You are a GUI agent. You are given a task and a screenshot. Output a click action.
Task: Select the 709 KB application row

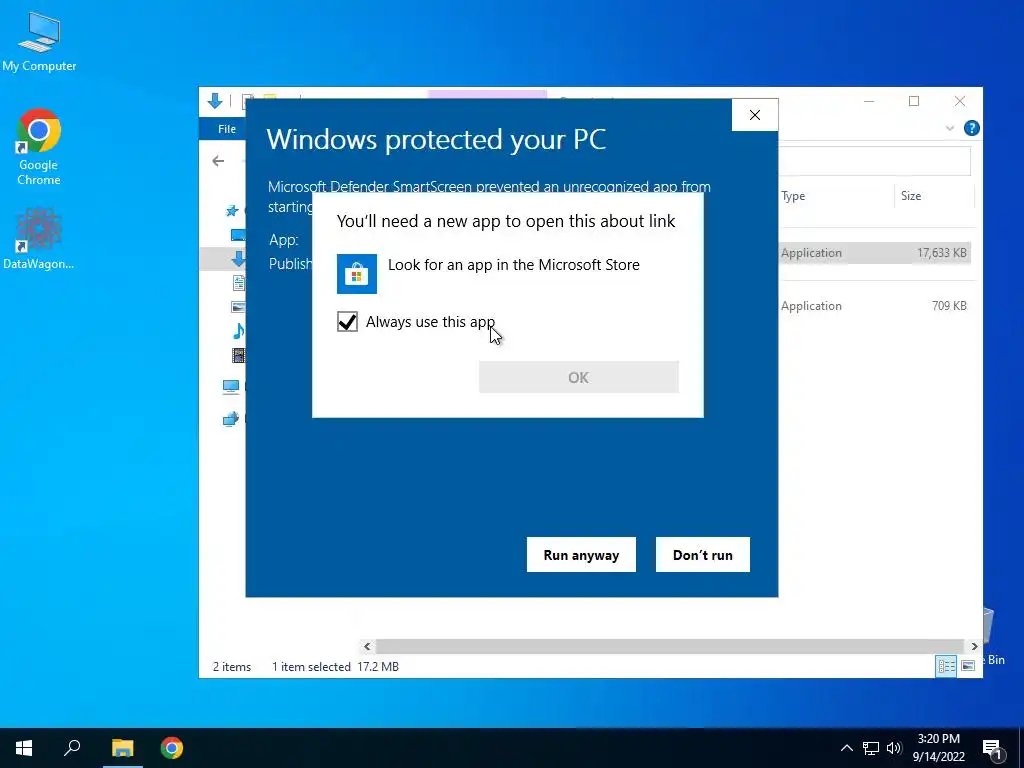[874, 306]
